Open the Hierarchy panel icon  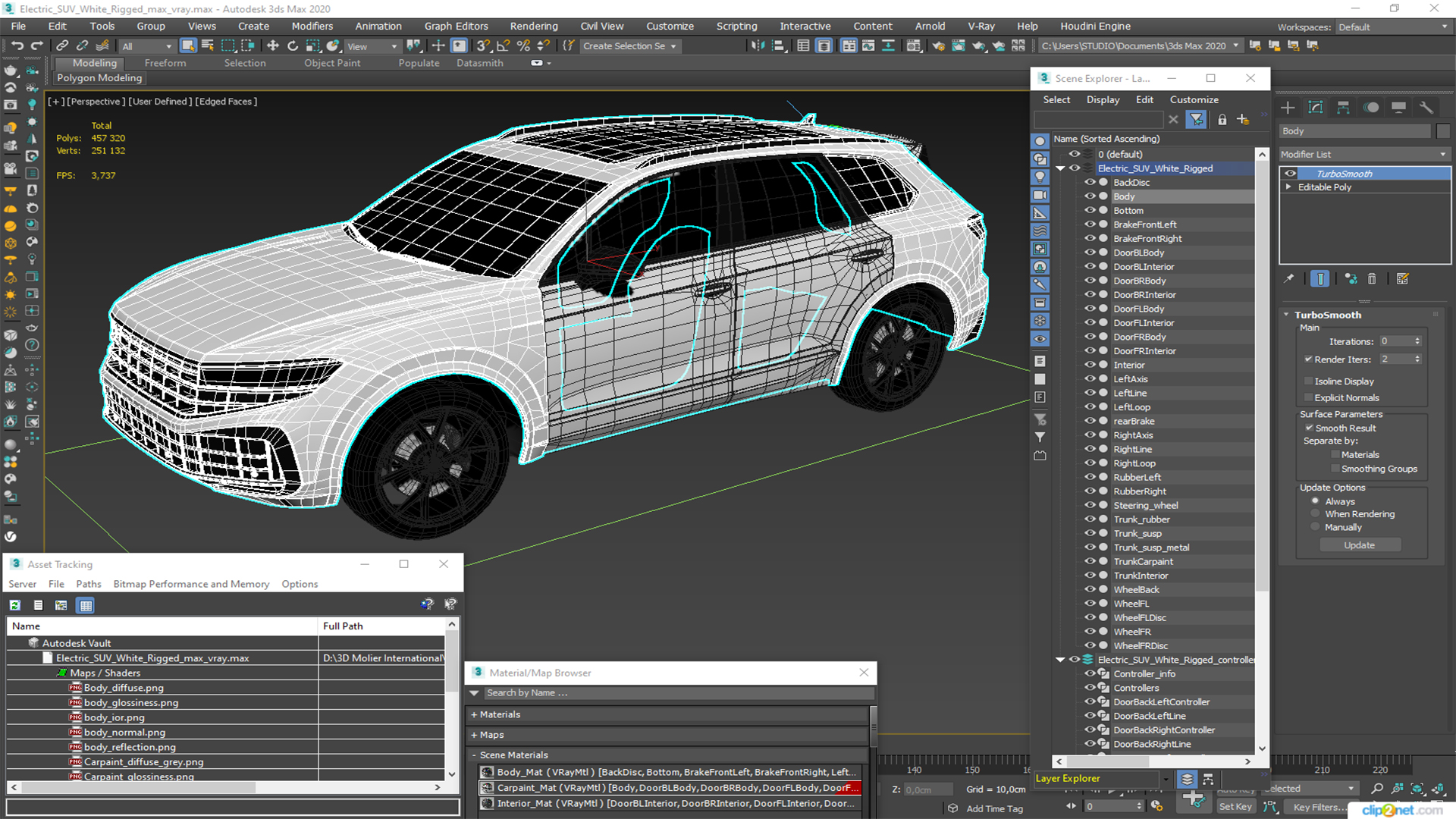point(1343,108)
